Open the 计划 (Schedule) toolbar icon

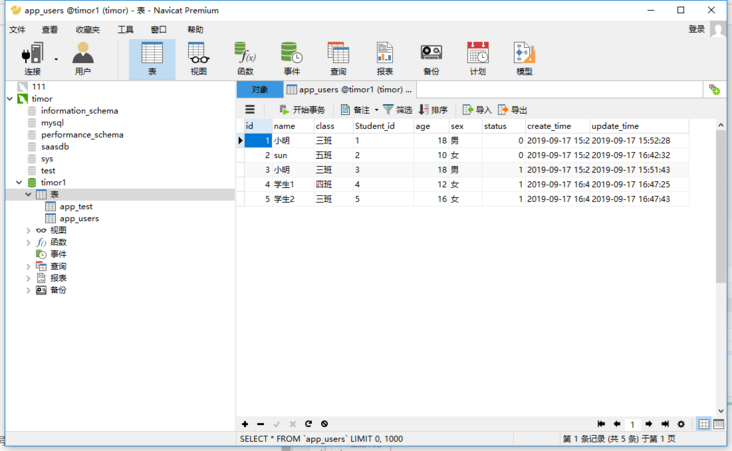point(478,59)
